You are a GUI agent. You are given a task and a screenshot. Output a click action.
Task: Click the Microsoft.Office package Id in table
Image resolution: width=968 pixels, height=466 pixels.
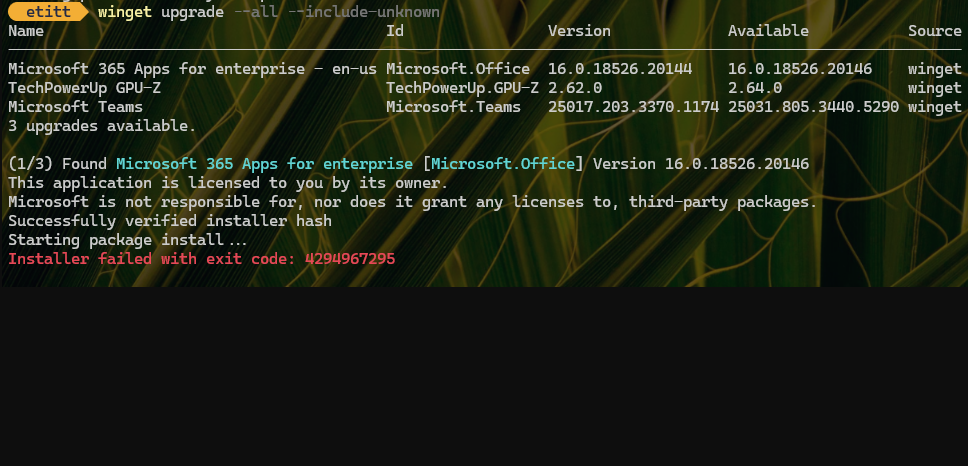[x=458, y=69]
